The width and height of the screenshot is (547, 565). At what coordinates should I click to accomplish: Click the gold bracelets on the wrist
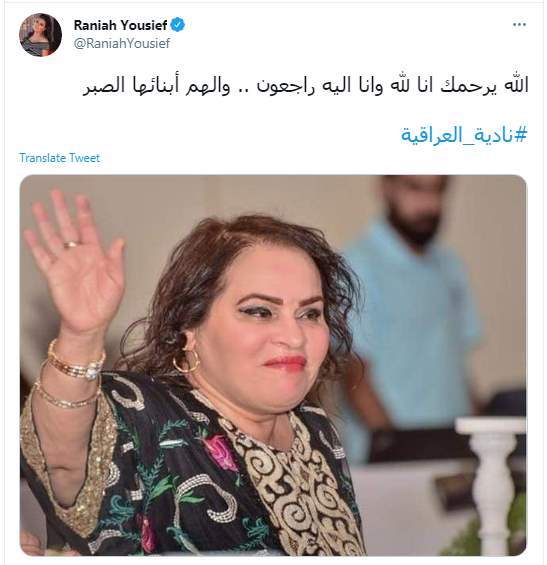[x=72, y=375]
